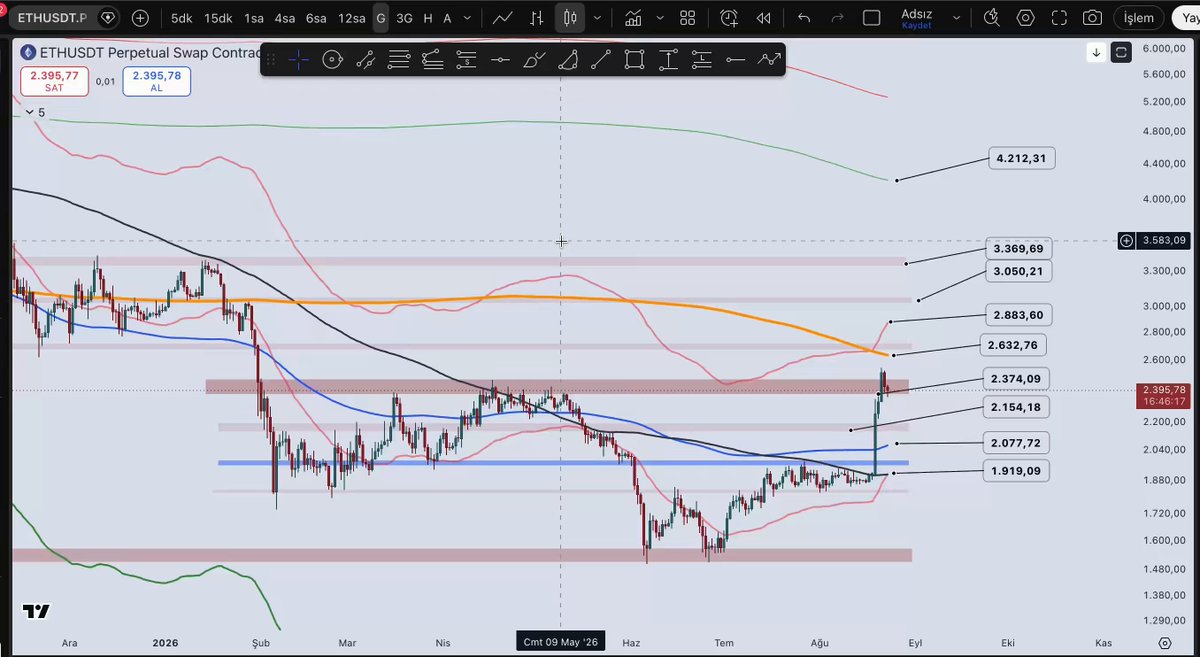Set the chart to 3G timeframe
This screenshot has height=657, width=1200.
pyautogui.click(x=404, y=18)
